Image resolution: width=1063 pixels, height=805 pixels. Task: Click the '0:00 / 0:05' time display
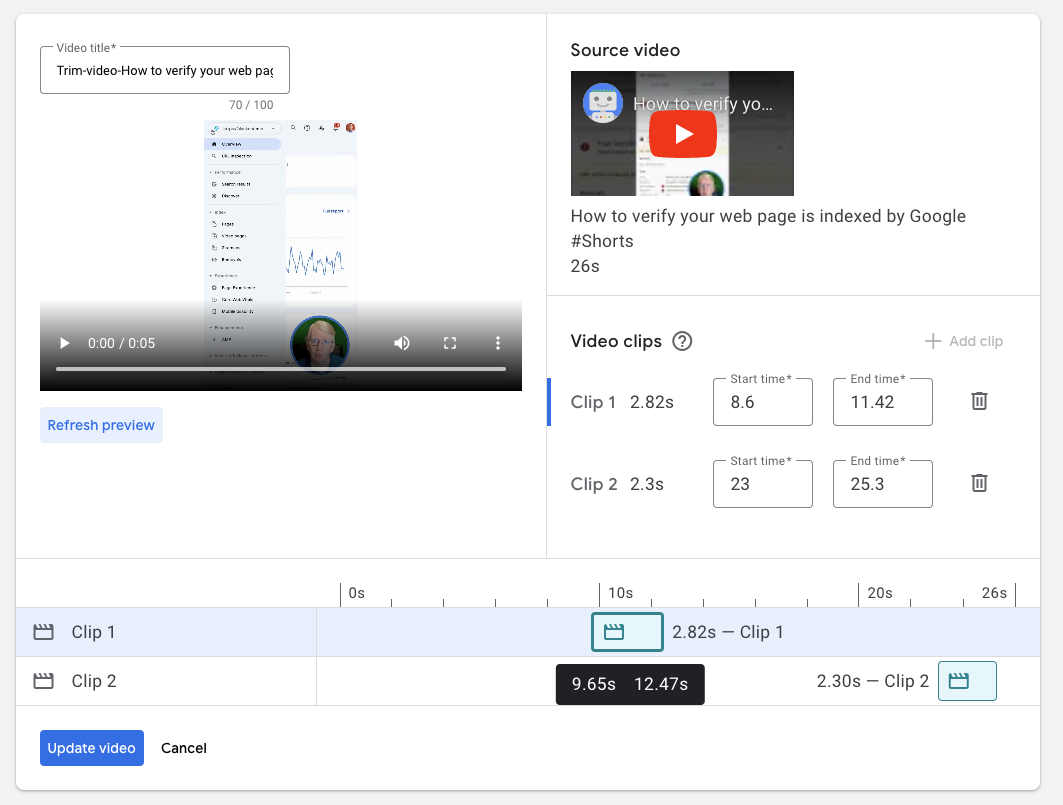pos(121,343)
